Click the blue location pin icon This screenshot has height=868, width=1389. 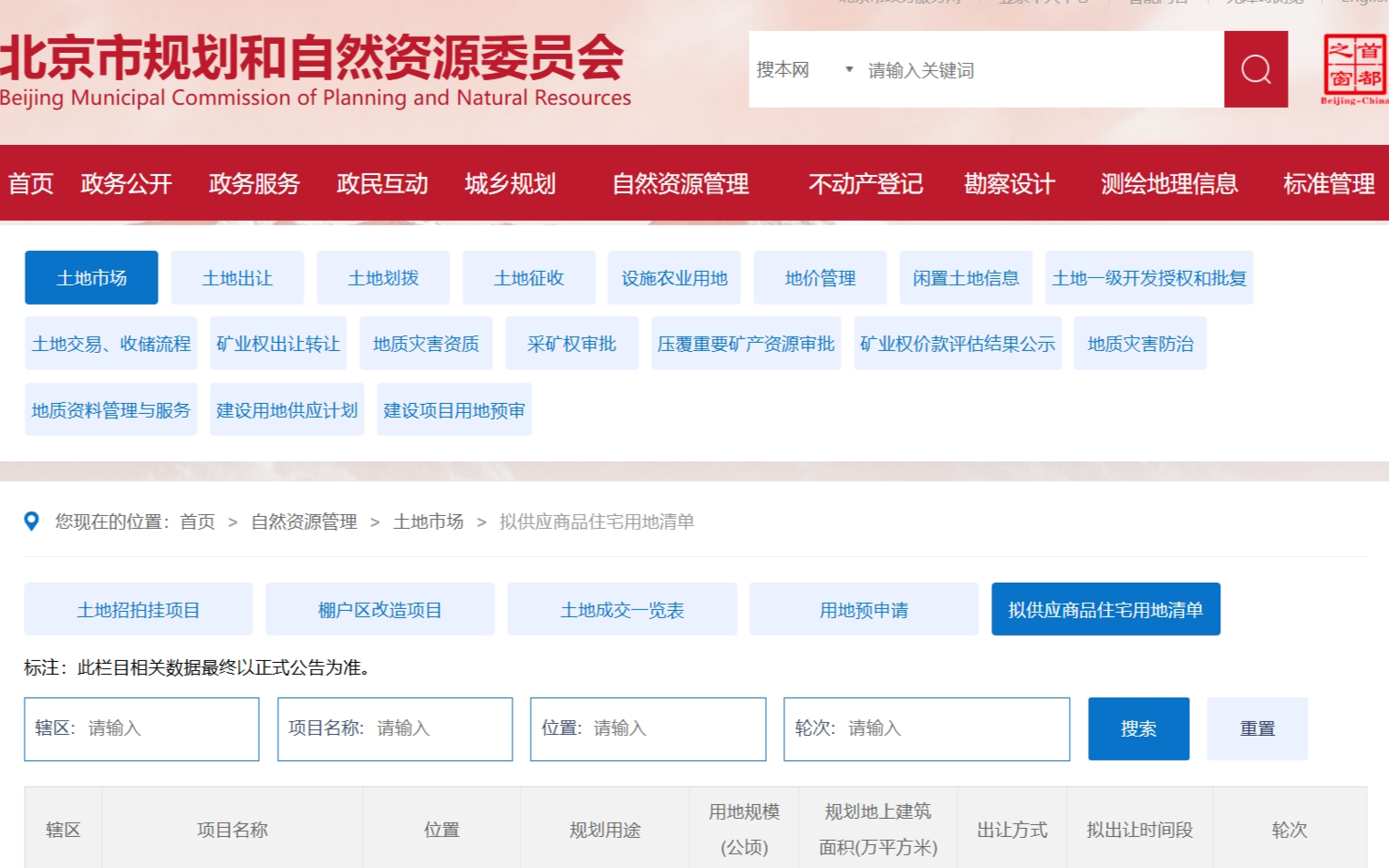[x=32, y=522]
